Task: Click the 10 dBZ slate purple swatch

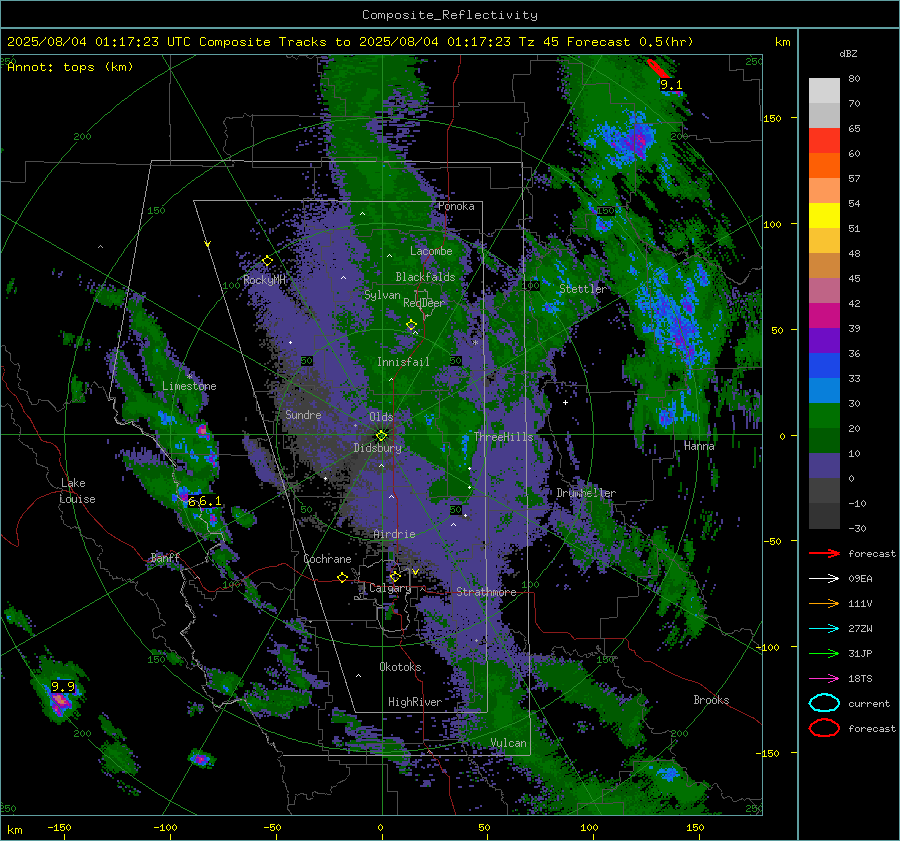Action: coord(824,466)
